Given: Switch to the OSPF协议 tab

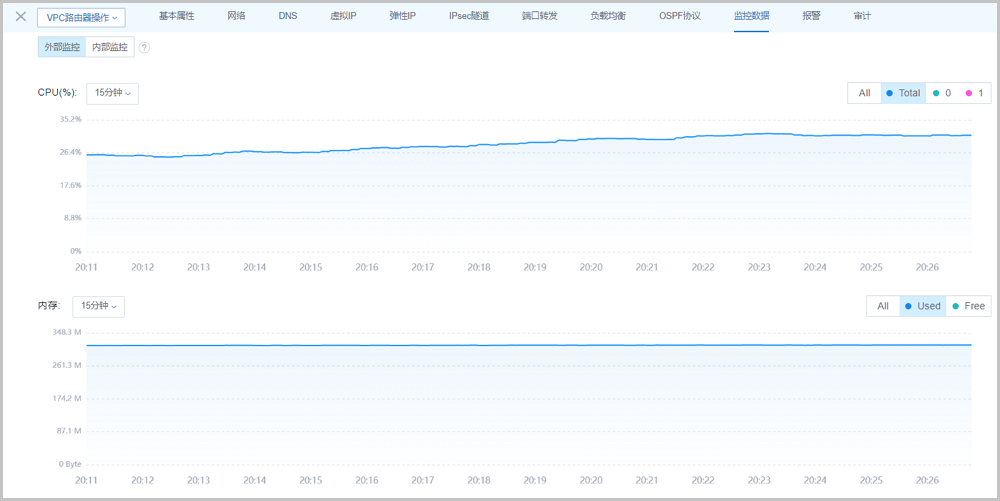Looking at the screenshot, I should pos(680,17).
